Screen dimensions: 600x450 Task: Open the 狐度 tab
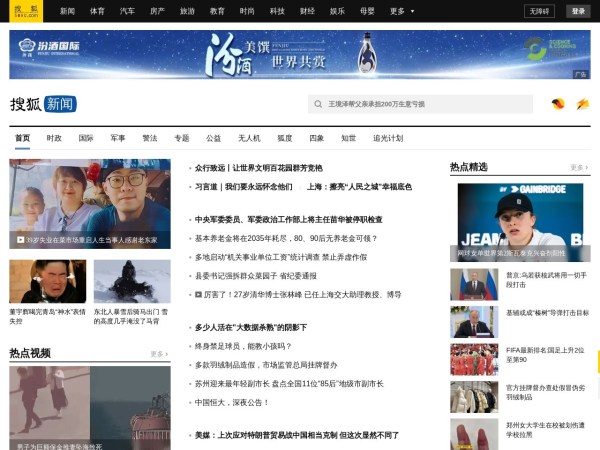click(x=285, y=138)
